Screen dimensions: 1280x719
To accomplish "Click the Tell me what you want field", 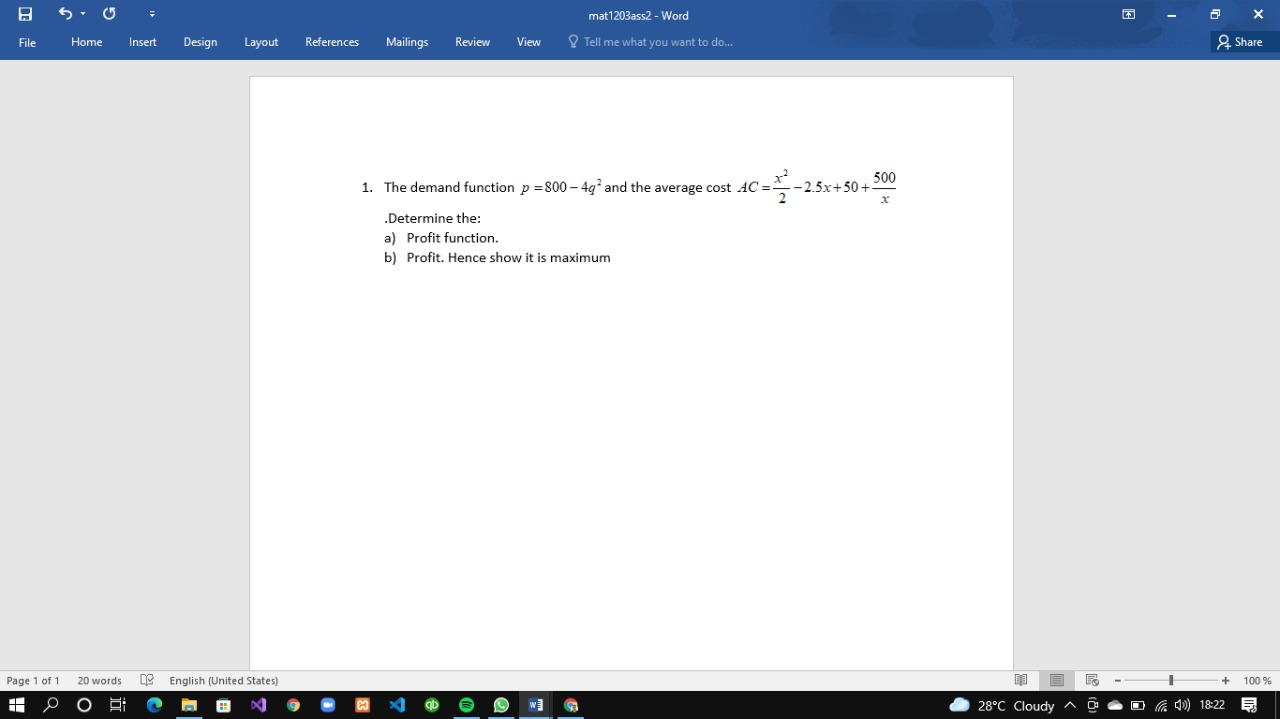I will pos(650,42).
